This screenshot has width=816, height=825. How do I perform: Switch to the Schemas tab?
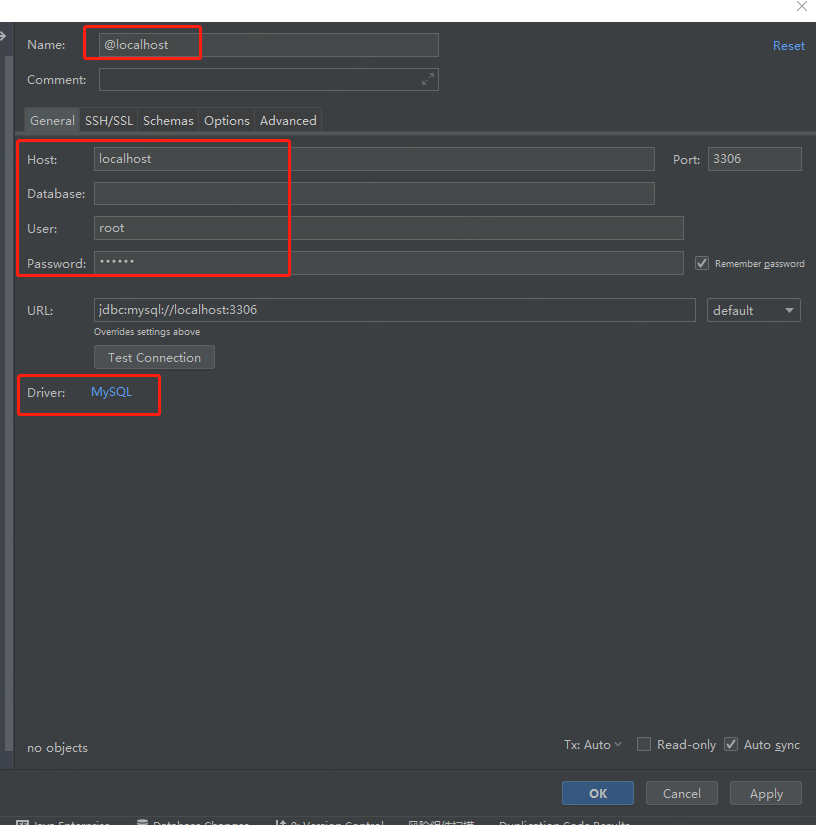point(167,120)
